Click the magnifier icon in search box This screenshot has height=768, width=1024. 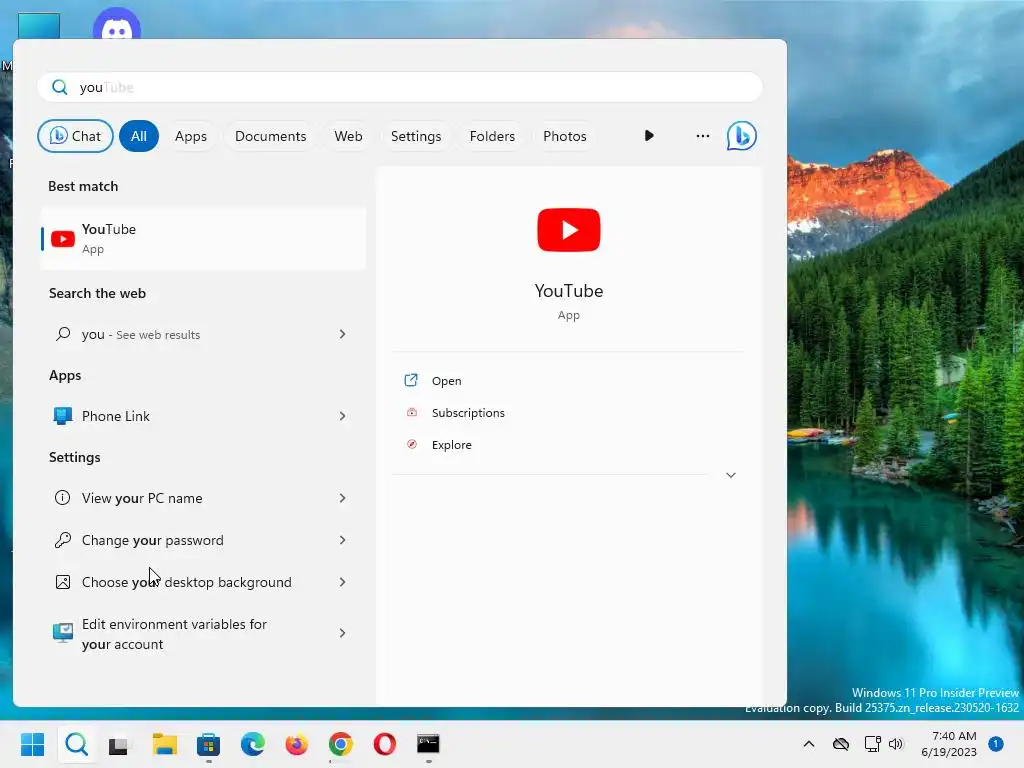[x=59, y=87]
